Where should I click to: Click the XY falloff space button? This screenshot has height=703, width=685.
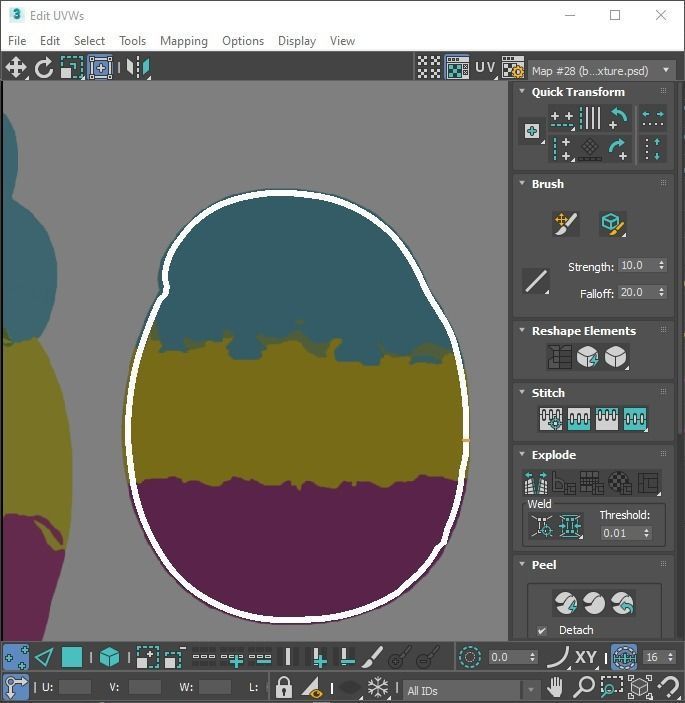[585, 657]
